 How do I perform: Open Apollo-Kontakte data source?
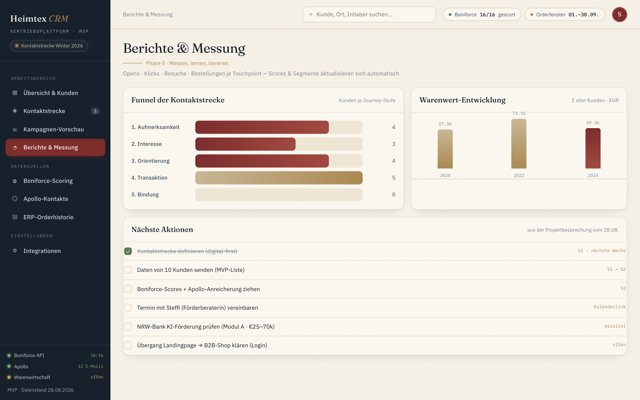click(55, 199)
